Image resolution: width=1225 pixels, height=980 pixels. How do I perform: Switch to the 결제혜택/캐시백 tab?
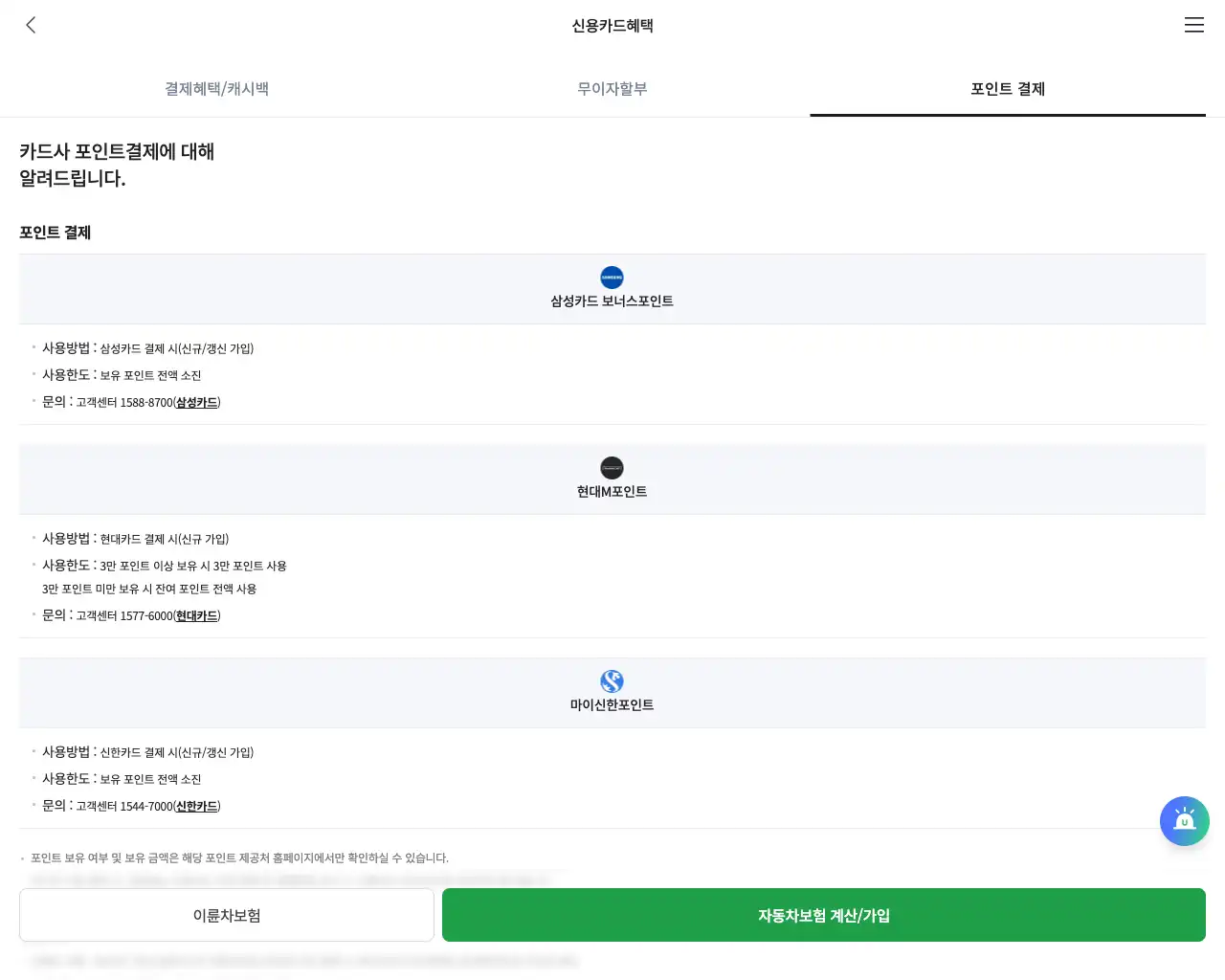[x=217, y=88]
